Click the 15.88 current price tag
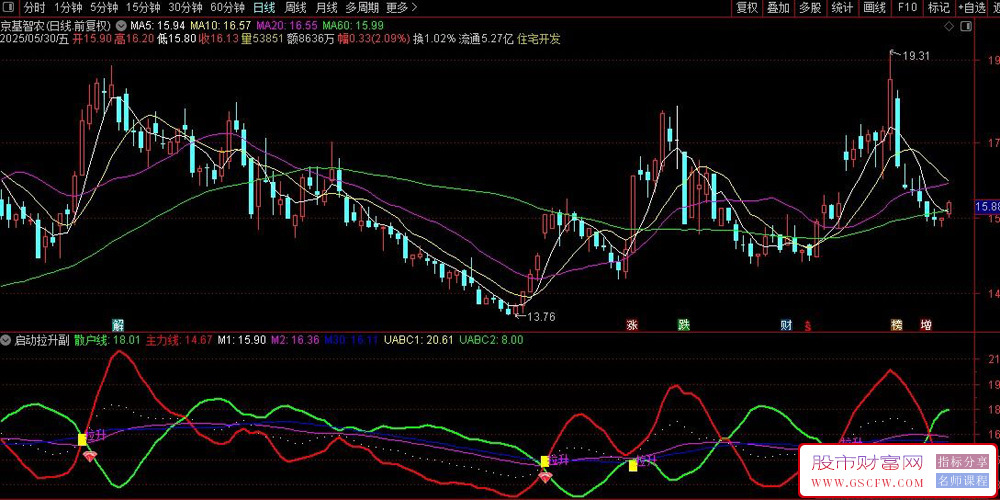 click(x=987, y=207)
